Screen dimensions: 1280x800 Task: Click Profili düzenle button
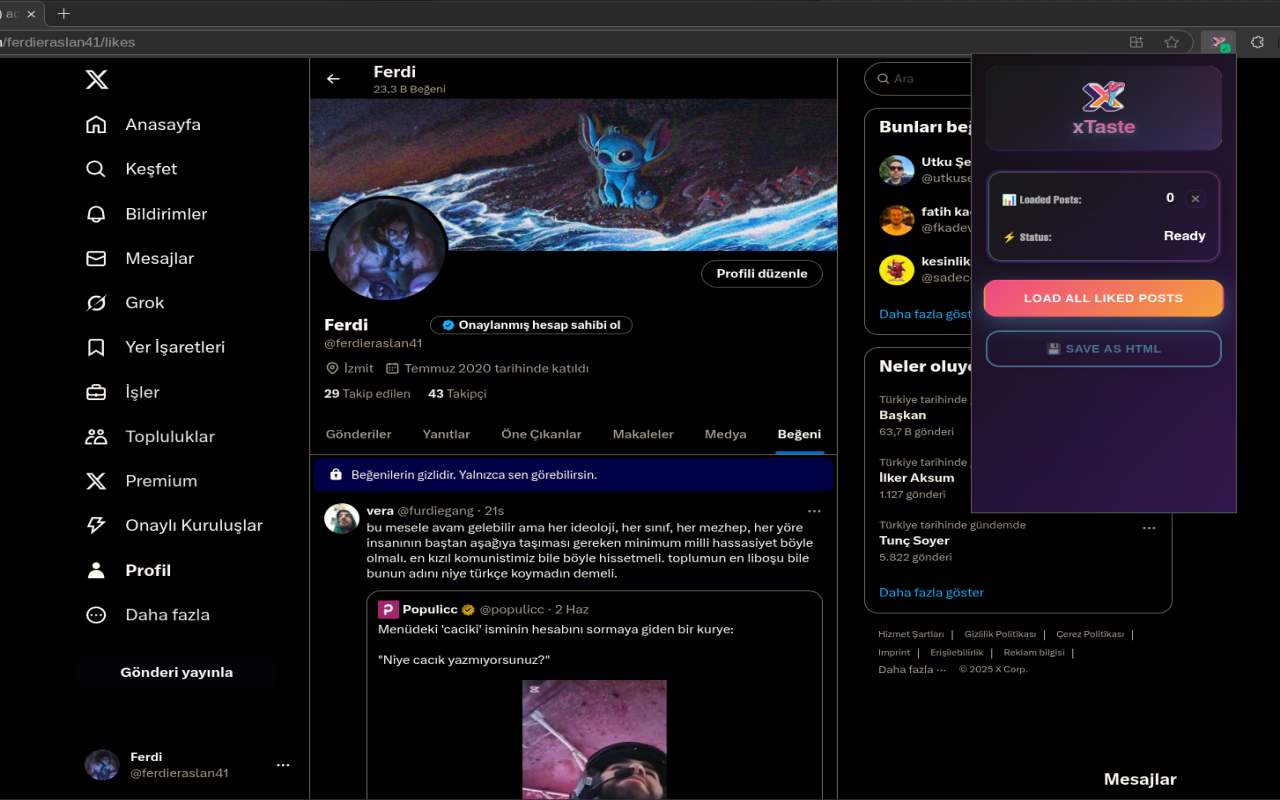coord(762,274)
